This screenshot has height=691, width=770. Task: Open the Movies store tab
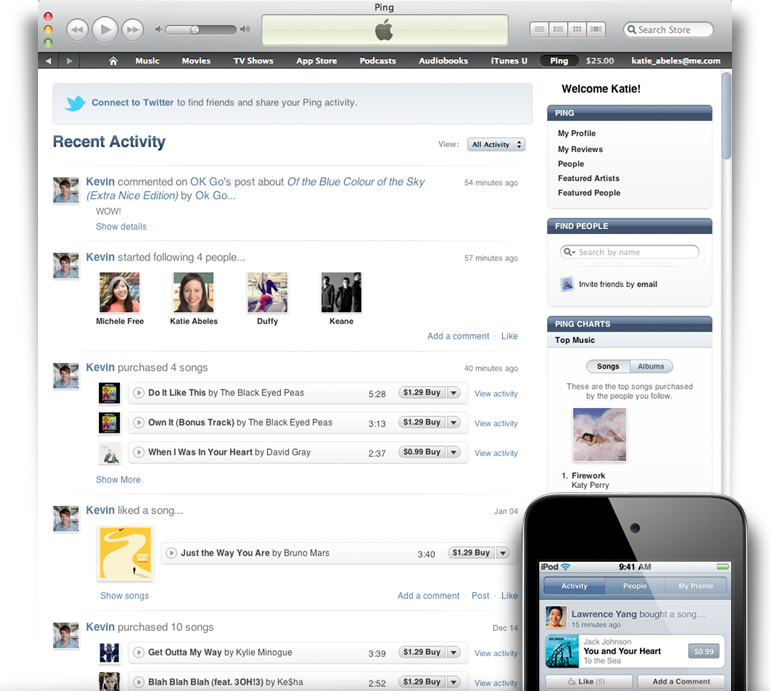196,61
